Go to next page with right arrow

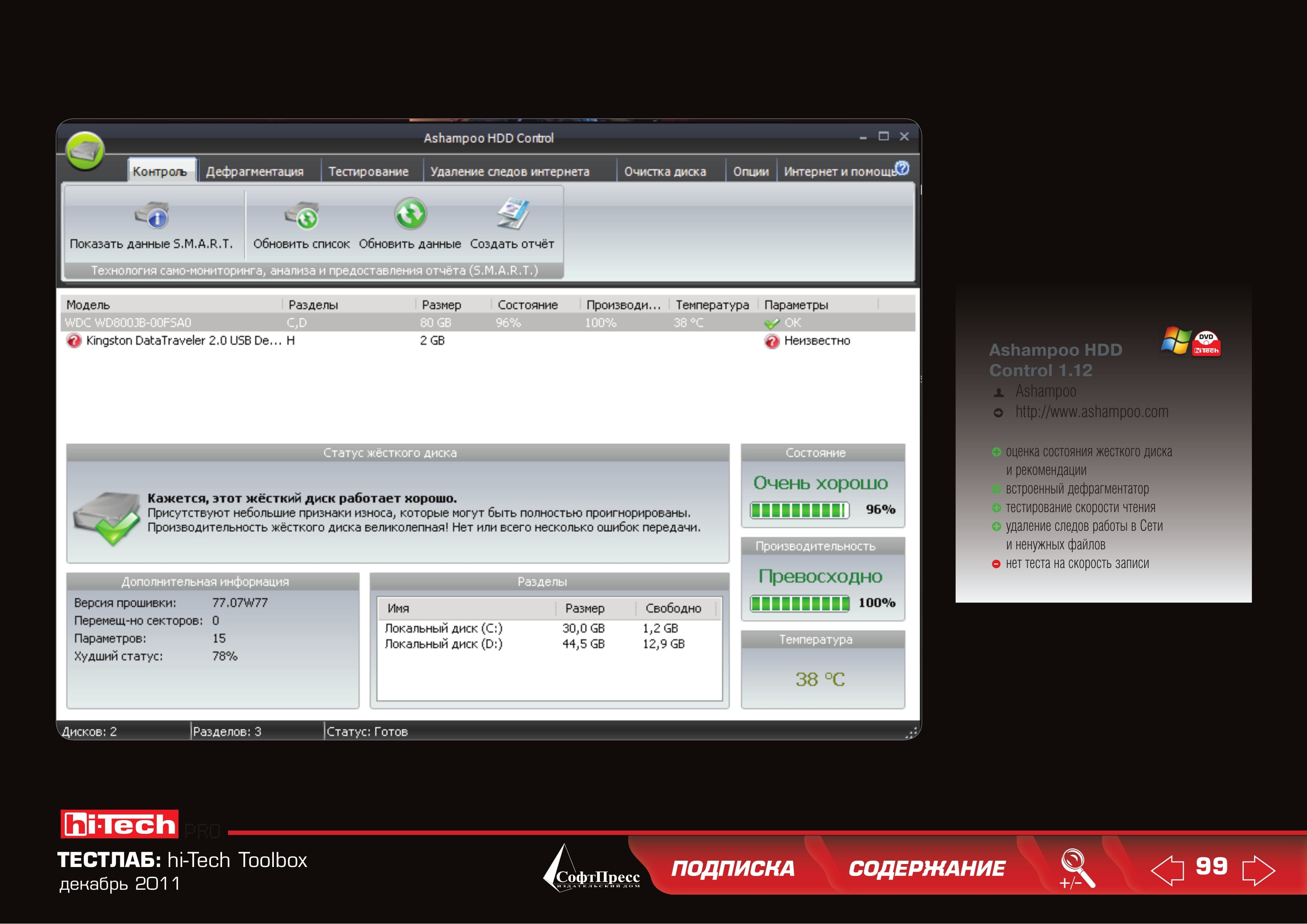click(1259, 870)
